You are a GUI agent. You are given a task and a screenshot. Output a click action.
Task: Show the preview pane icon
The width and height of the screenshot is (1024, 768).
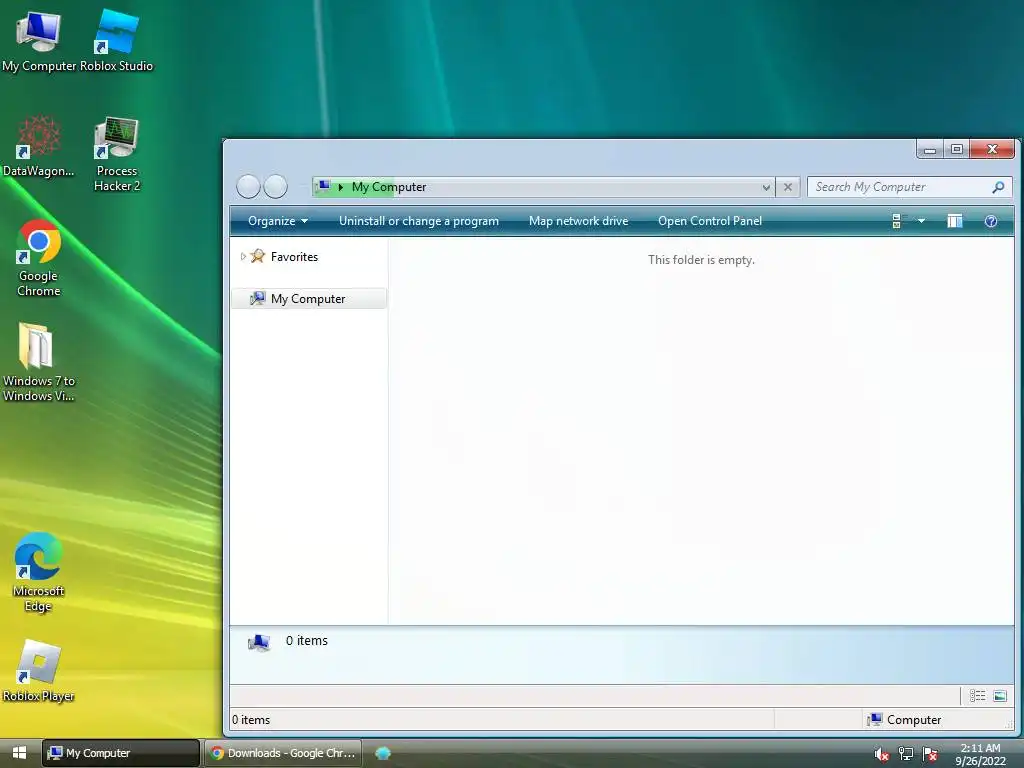955,221
